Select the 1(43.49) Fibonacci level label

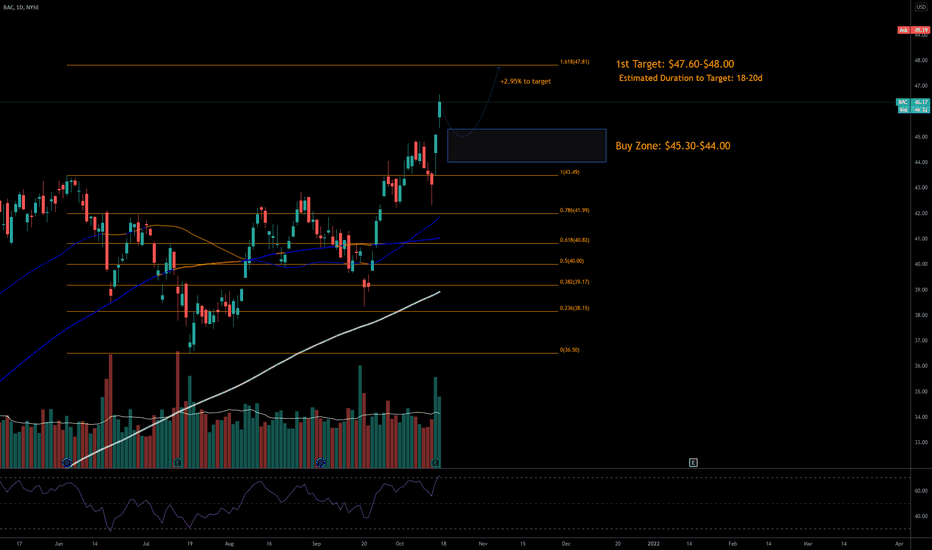569,172
